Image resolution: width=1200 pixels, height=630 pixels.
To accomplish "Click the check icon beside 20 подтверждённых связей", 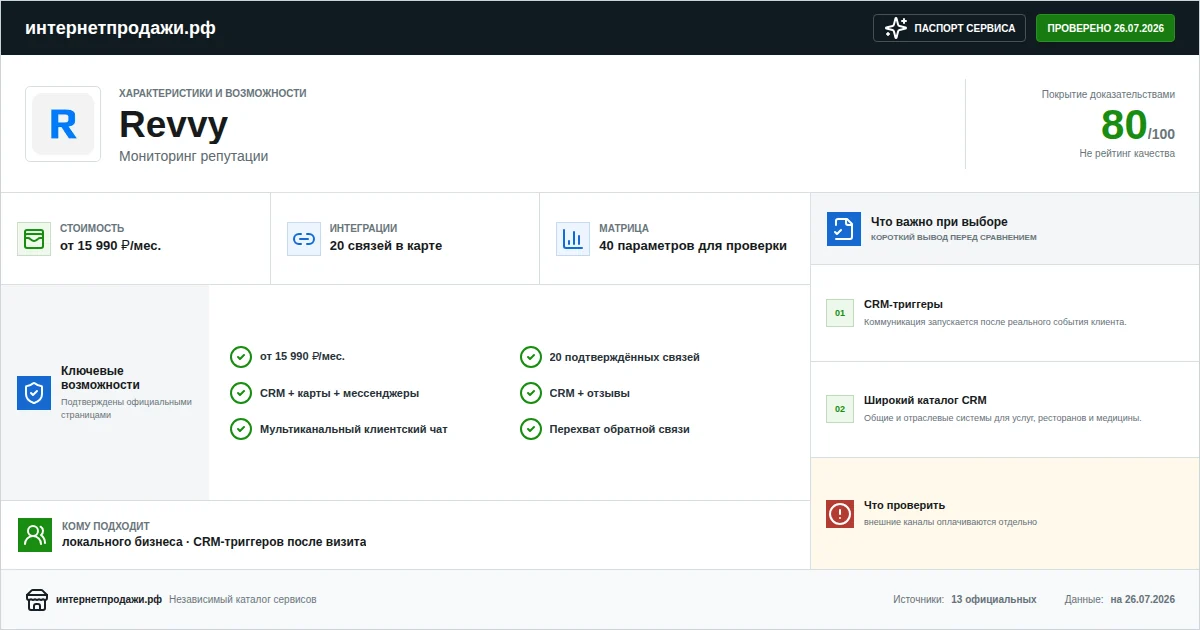I will click(x=531, y=357).
